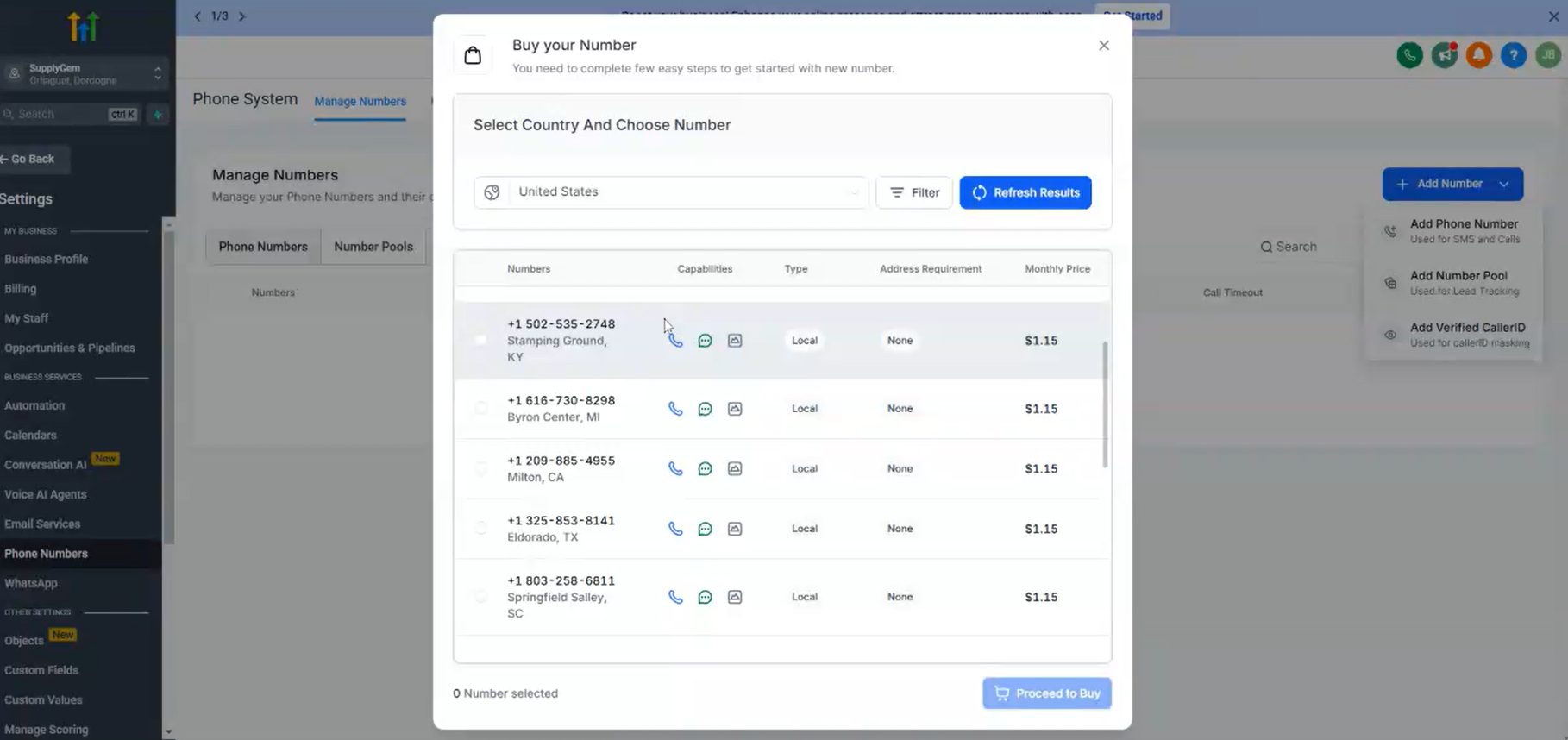Expand the Add Number dropdown arrow
The image size is (1568, 740).
(1504, 184)
